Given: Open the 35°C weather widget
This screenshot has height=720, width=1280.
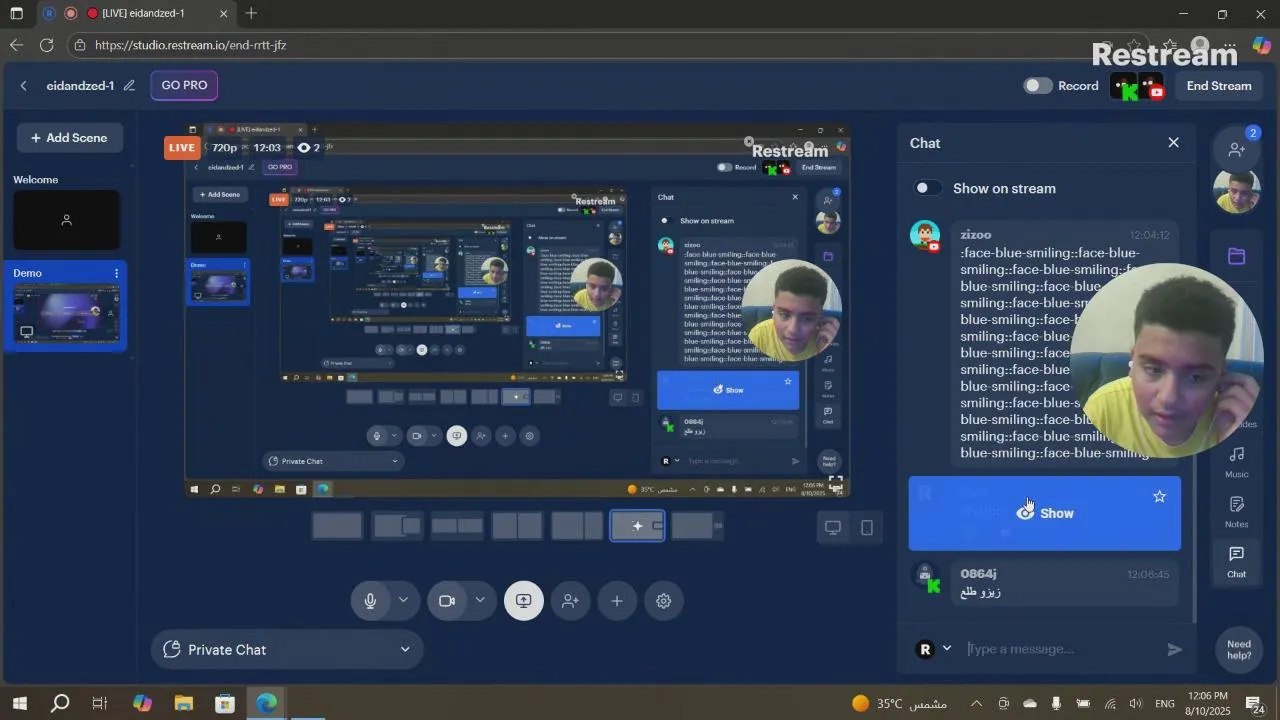Looking at the screenshot, I should point(899,703).
